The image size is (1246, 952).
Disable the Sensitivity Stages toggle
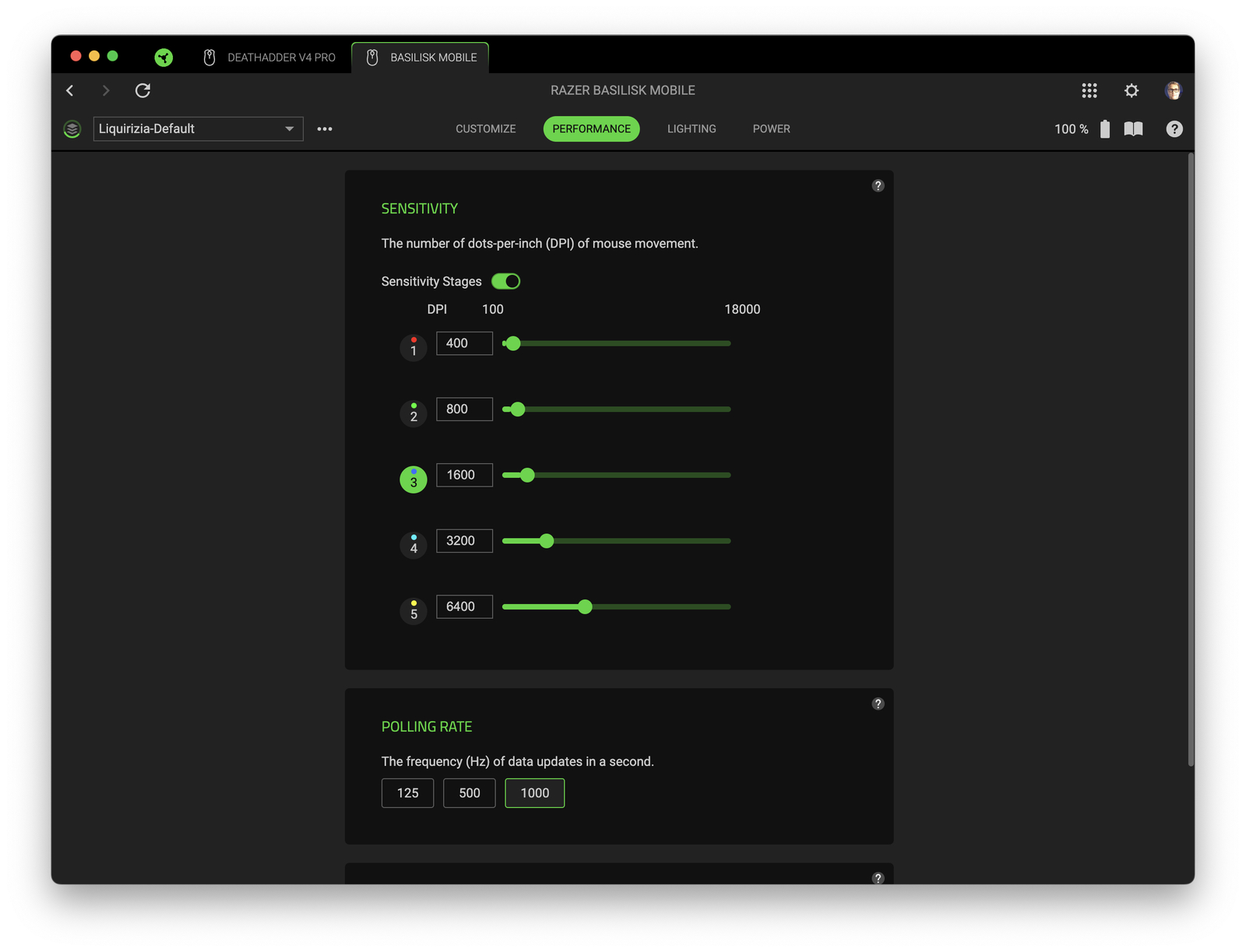coord(505,281)
